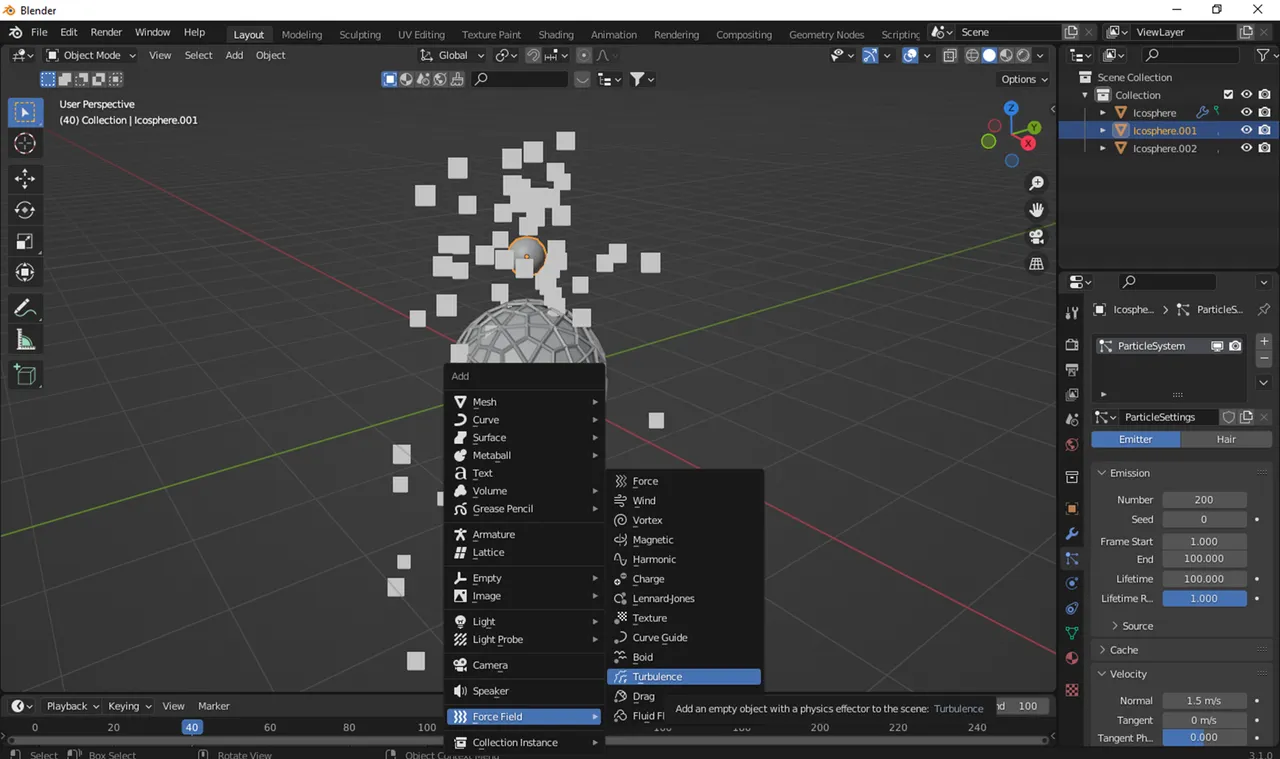Switch to material preview shading
This screenshot has width=1280, height=759.
1006,55
